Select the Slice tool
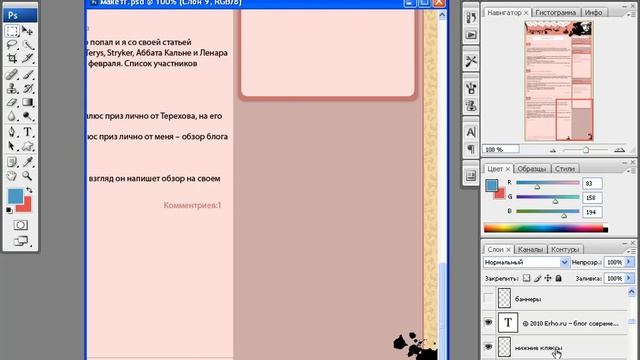The height and width of the screenshot is (360, 640). 27,58
